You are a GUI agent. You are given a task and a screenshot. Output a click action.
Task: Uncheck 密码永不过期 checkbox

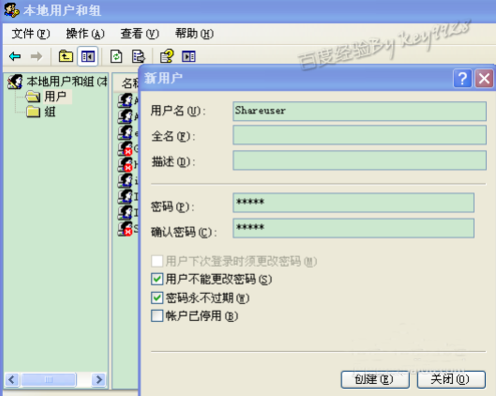pos(157,298)
